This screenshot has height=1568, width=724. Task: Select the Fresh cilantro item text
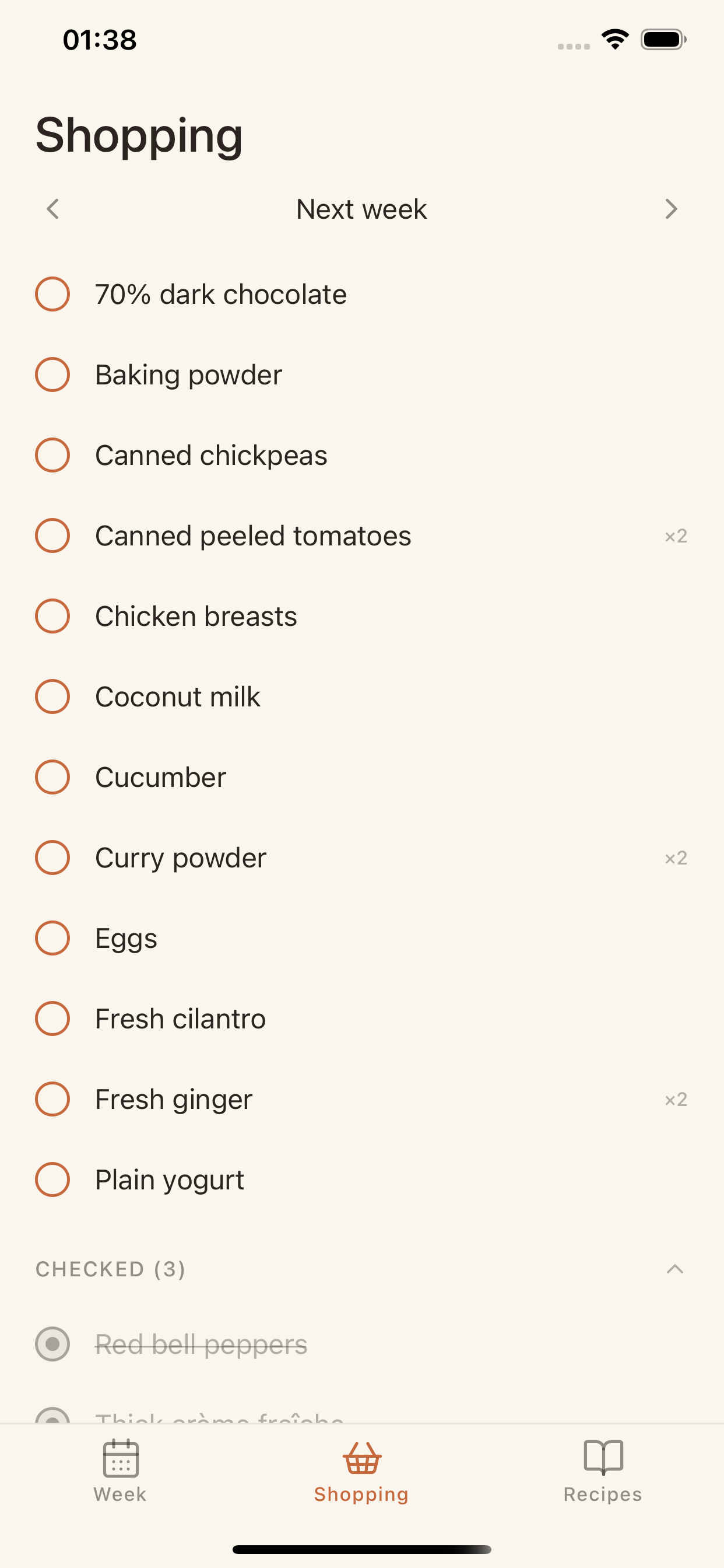coord(180,1019)
